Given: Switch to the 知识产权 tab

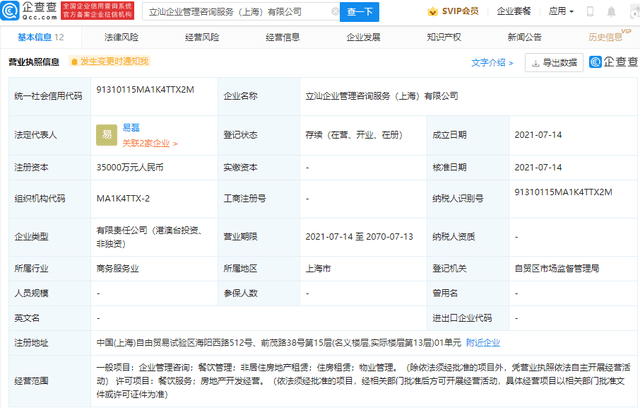Looking at the screenshot, I should [x=444, y=37].
